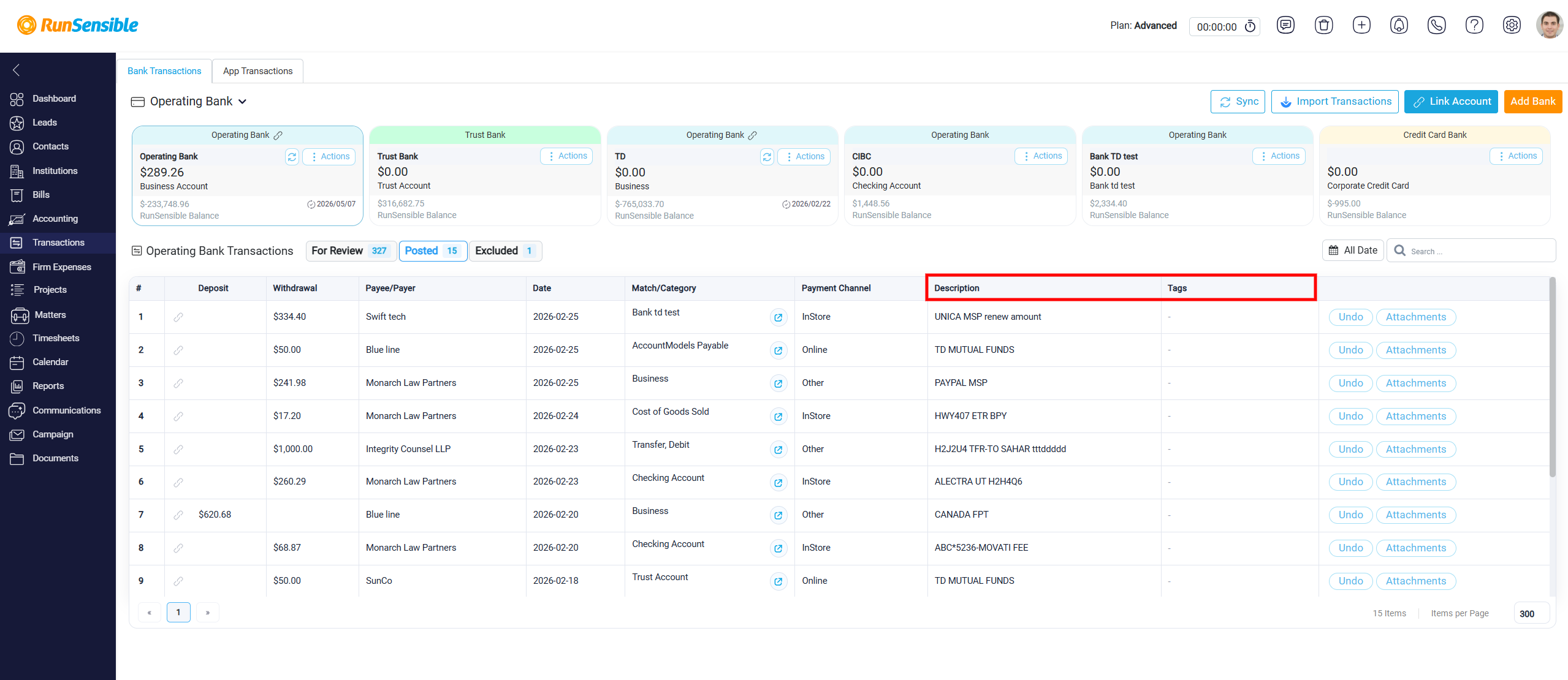This screenshot has width=1568, height=680.
Task: Open the phone call icon
Action: click(1436, 25)
